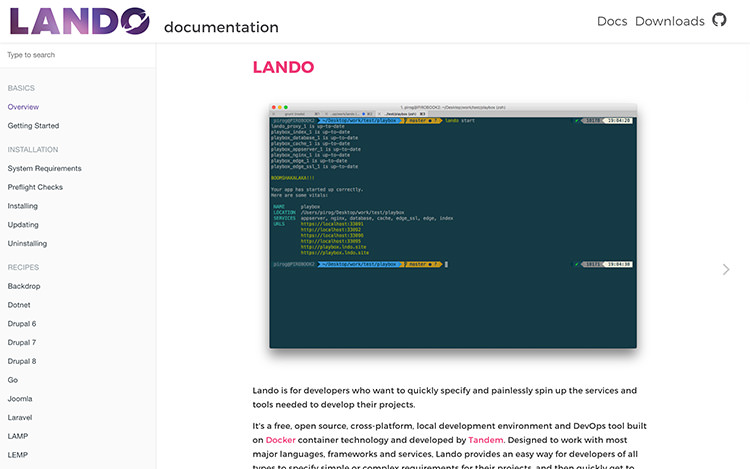Open the Uninstalling page
The image size is (750, 469).
tap(27, 243)
